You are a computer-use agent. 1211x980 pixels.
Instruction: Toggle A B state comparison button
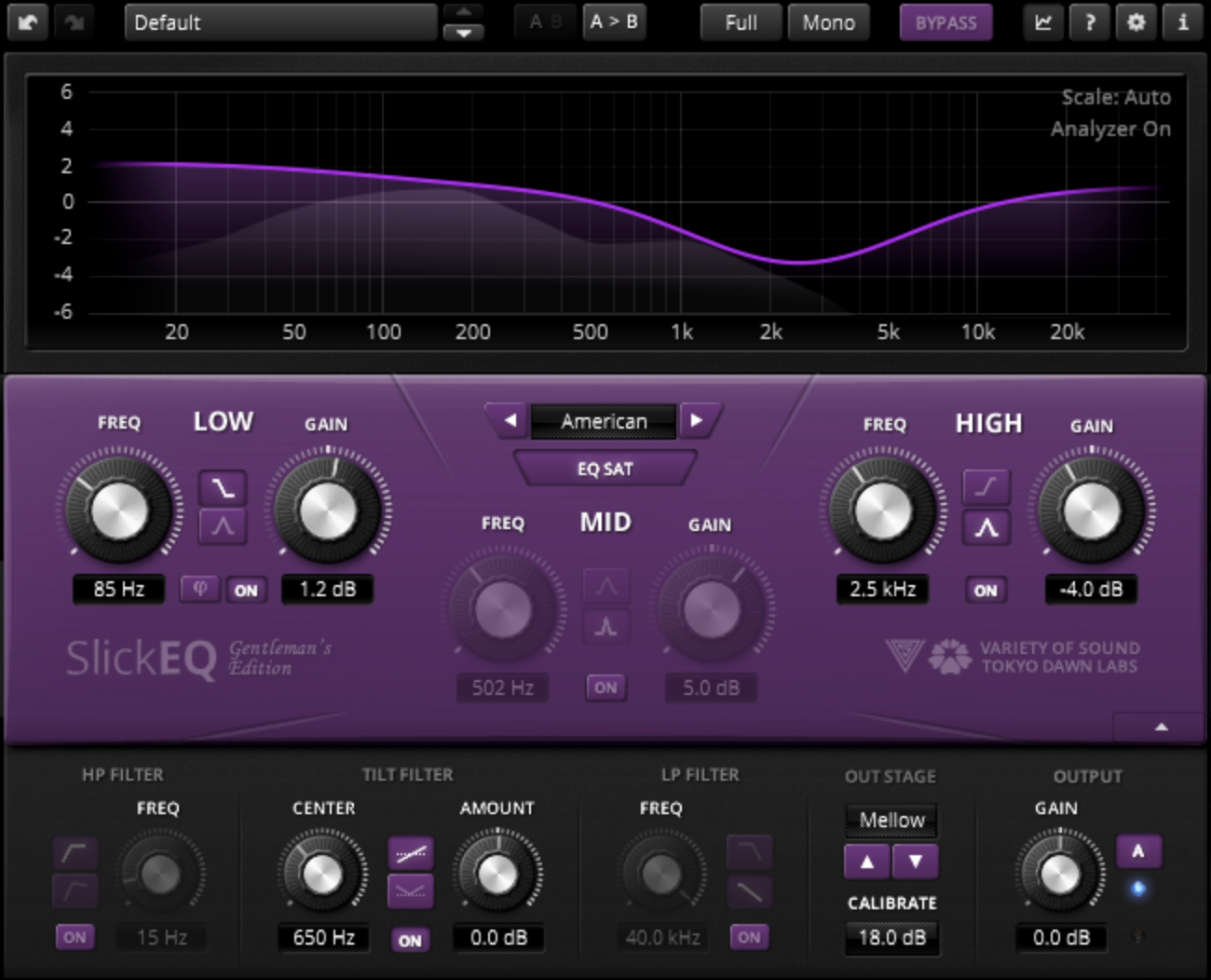[546, 22]
